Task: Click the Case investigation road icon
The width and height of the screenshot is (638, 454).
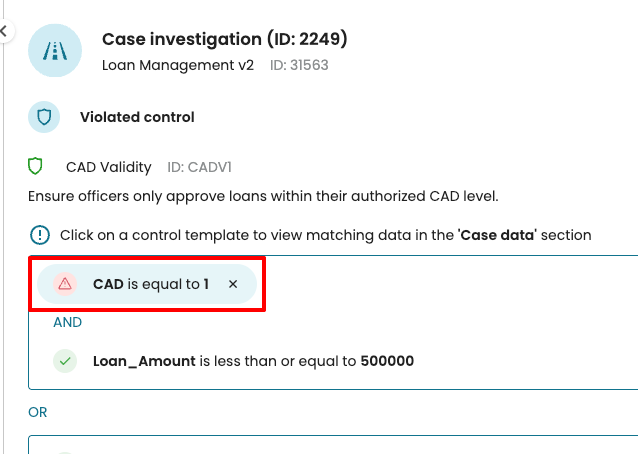Action: (55, 51)
